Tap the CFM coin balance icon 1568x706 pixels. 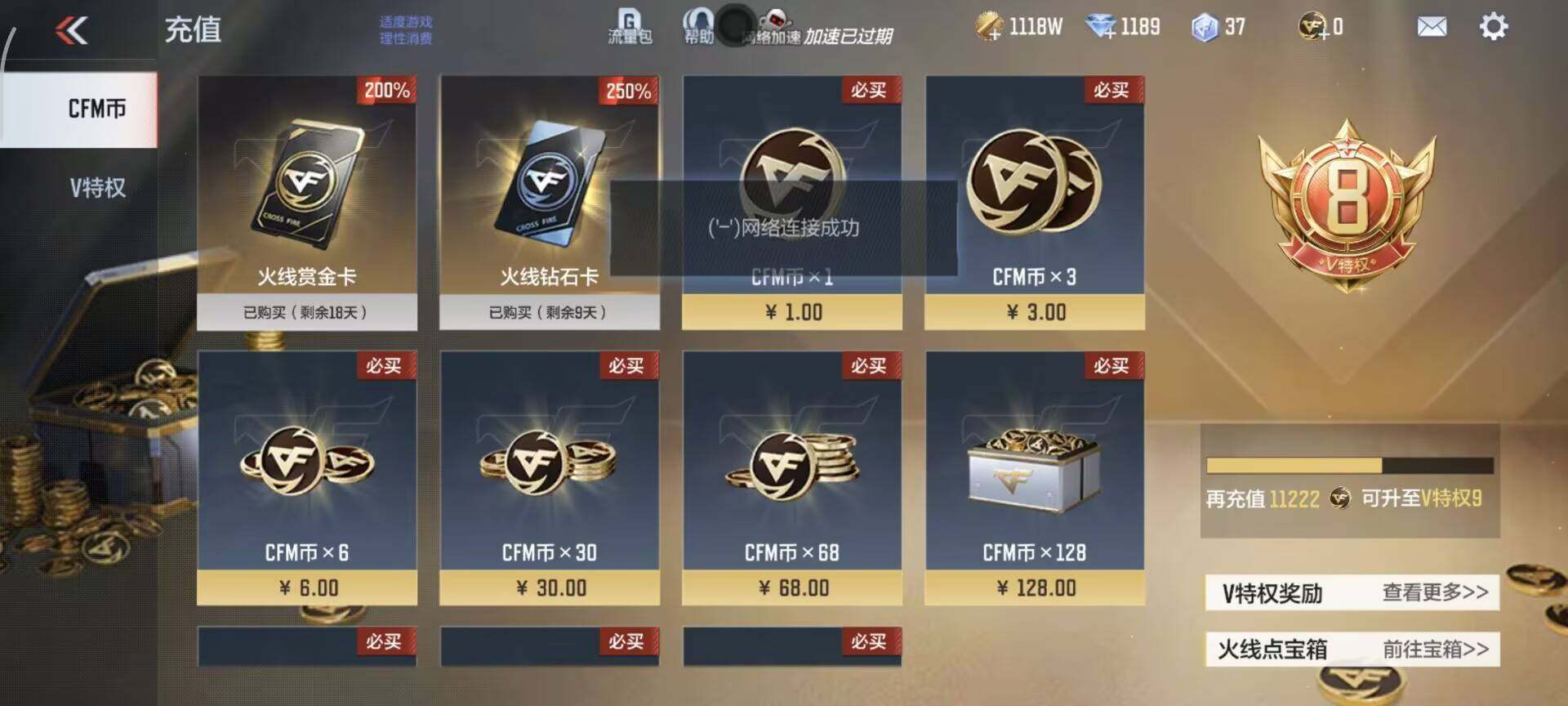[x=1312, y=27]
